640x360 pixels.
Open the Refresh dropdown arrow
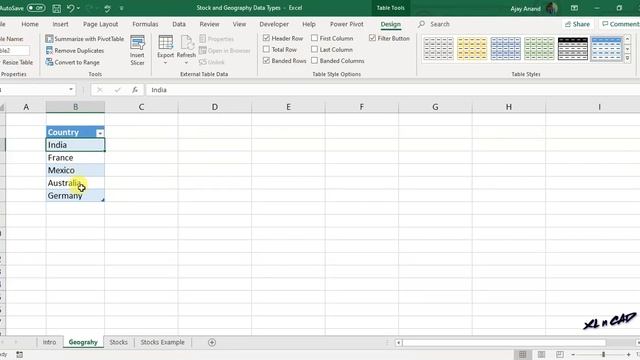(x=186, y=63)
